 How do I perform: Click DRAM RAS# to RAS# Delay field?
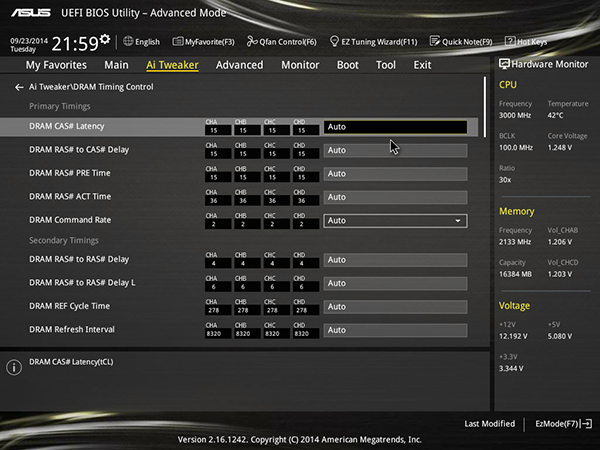tap(395, 260)
